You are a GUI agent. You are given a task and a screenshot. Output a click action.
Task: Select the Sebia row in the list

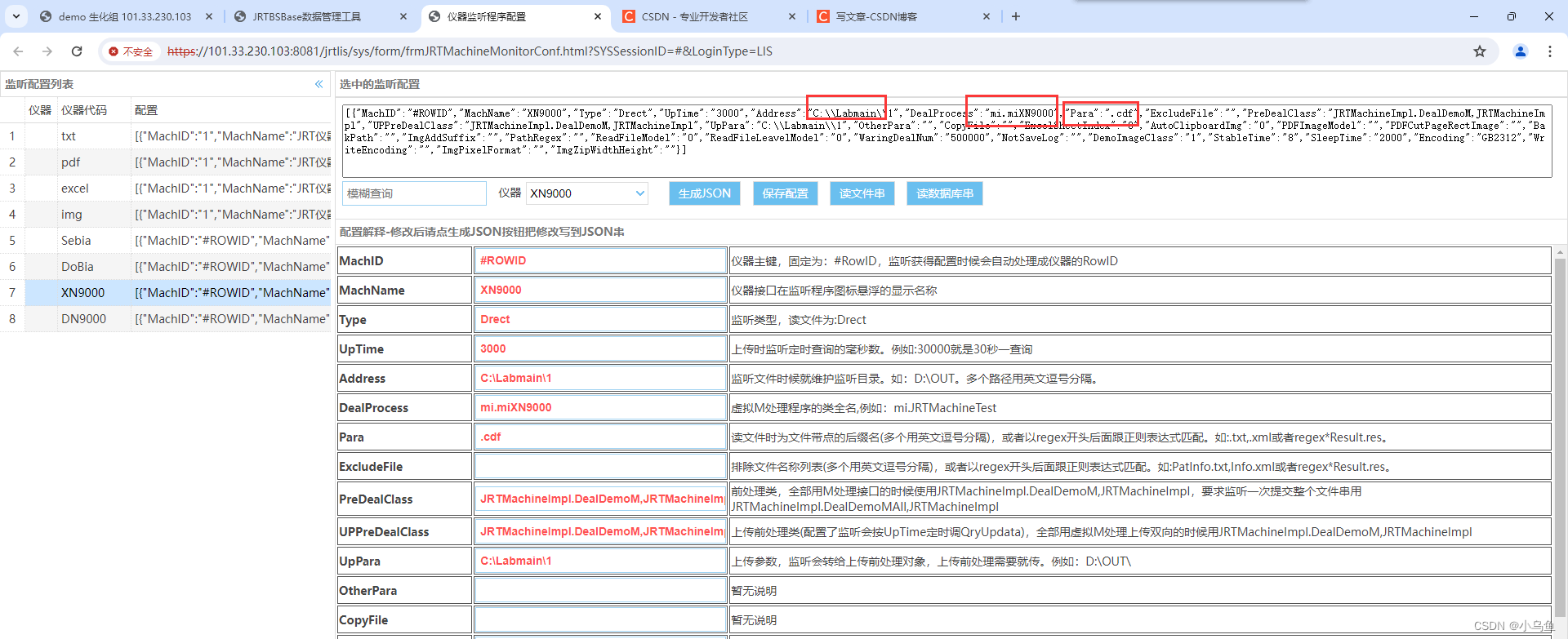click(x=165, y=241)
